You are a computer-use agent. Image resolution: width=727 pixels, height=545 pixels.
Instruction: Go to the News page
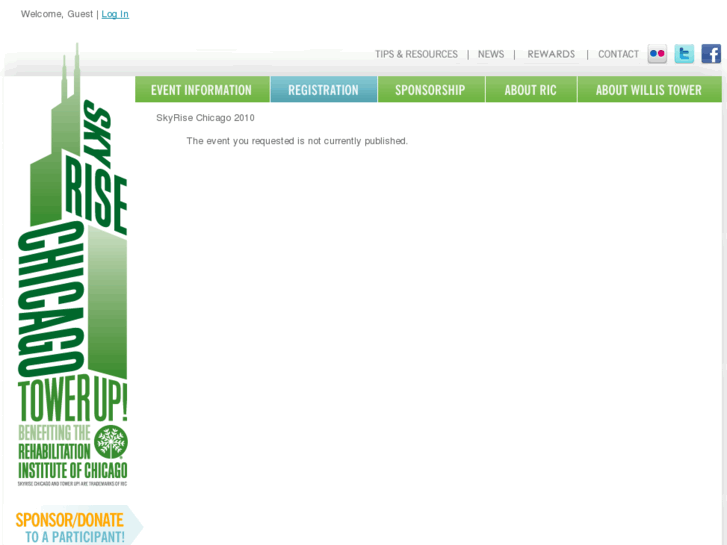click(491, 54)
